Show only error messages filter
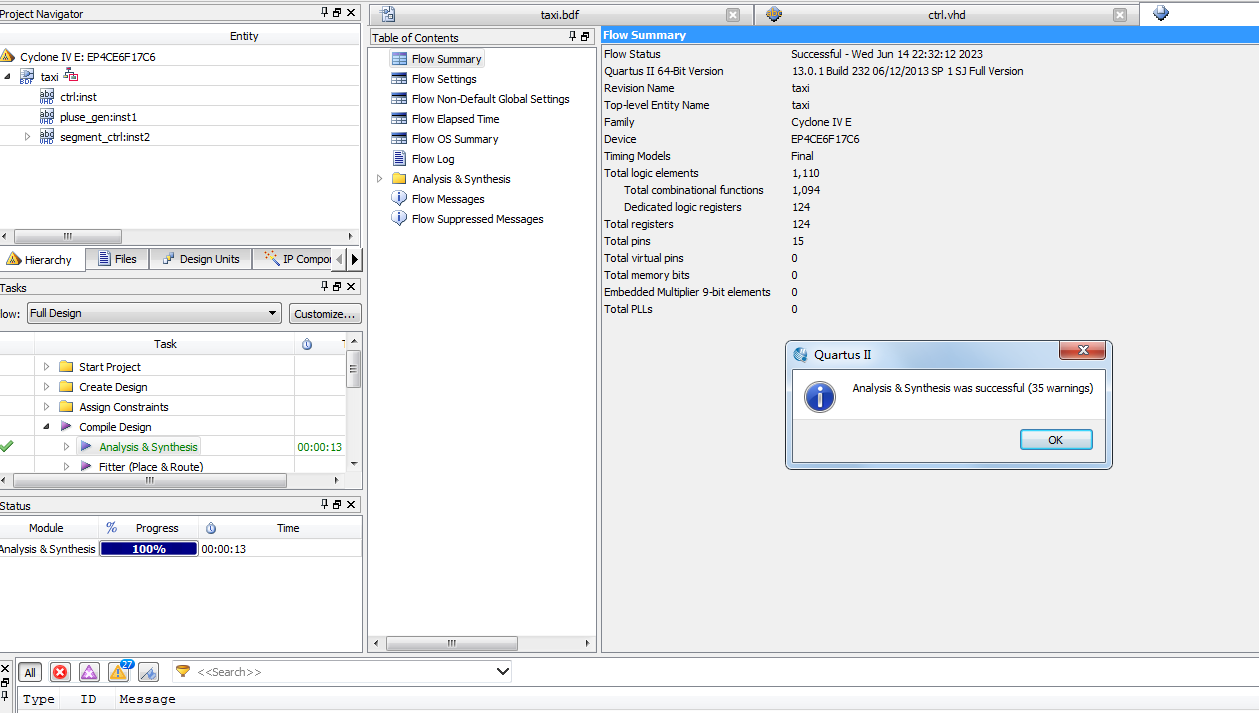The height and width of the screenshot is (713, 1259). pyautogui.click(x=60, y=672)
